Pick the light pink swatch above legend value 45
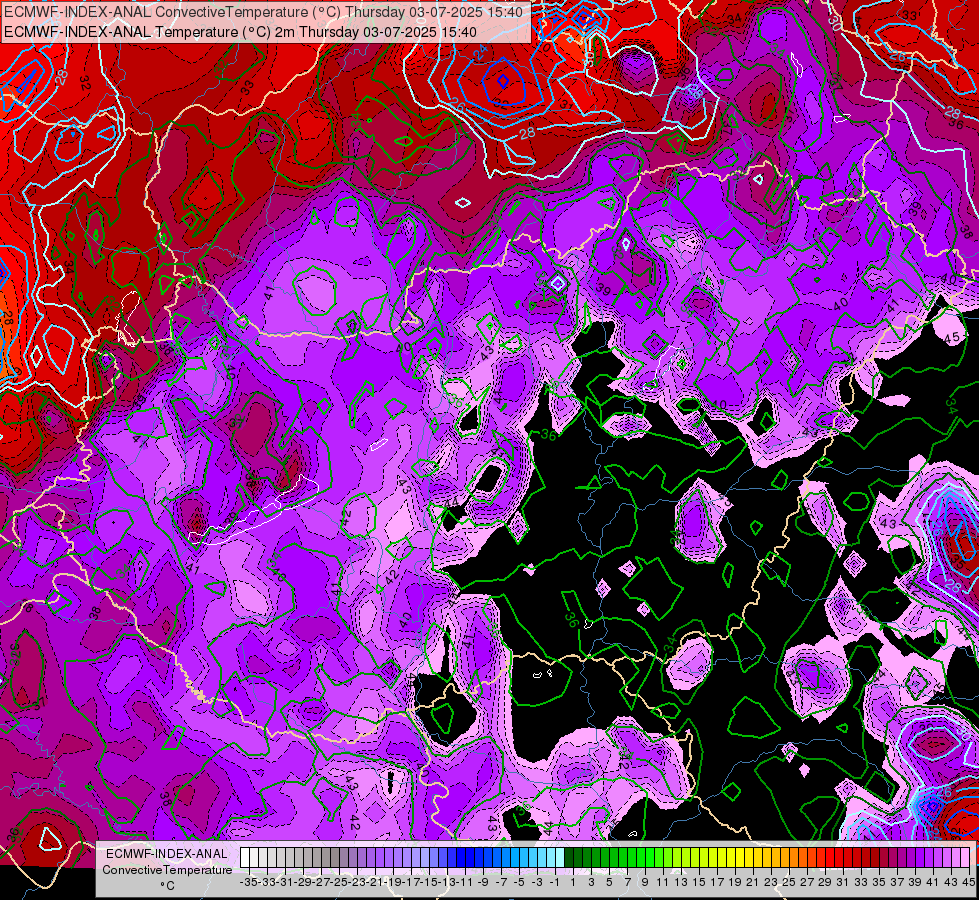This screenshot has height=900, width=979. pyautogui.click(x=964, y=858)
